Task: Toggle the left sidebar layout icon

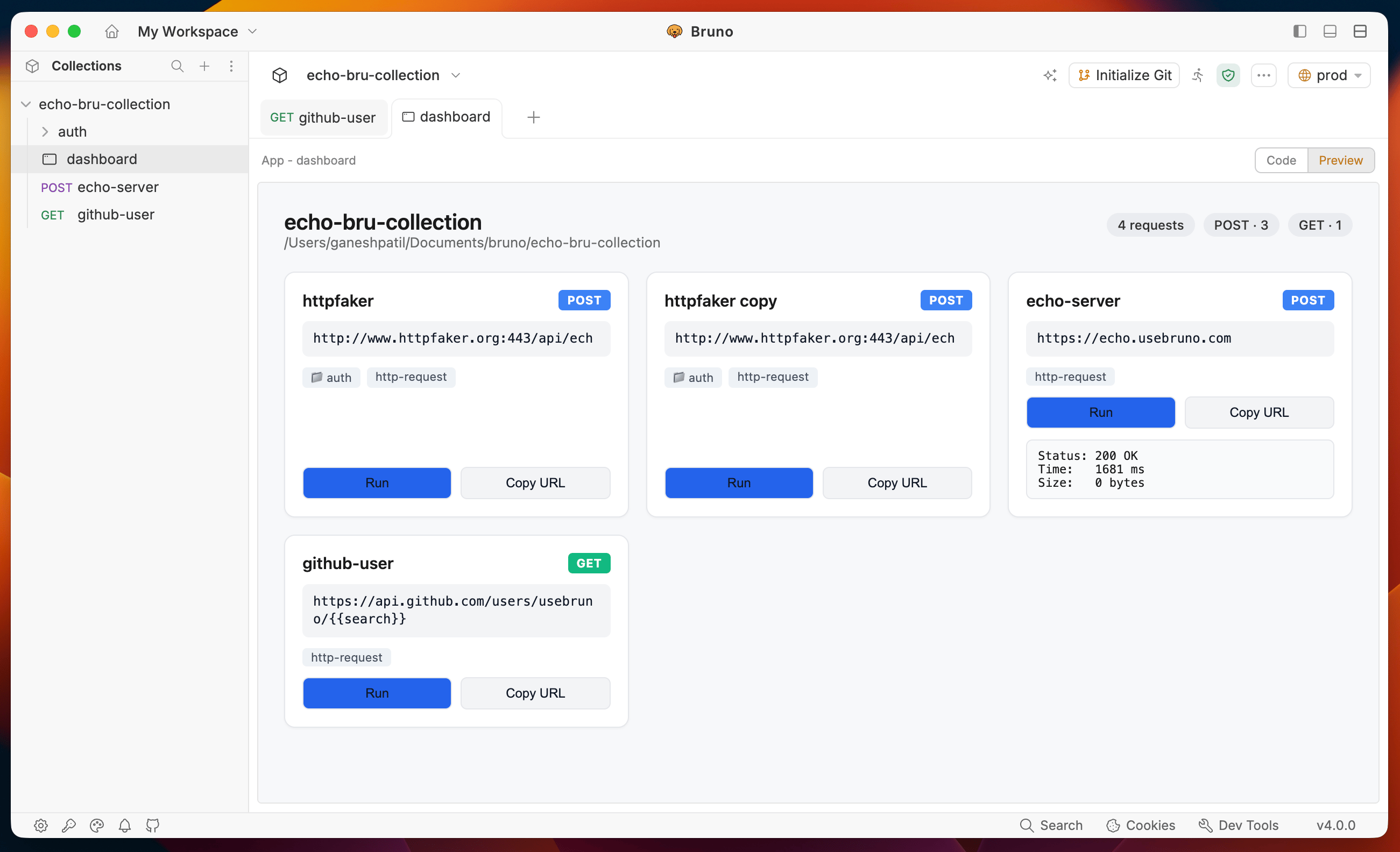Action: [1299, 31]
